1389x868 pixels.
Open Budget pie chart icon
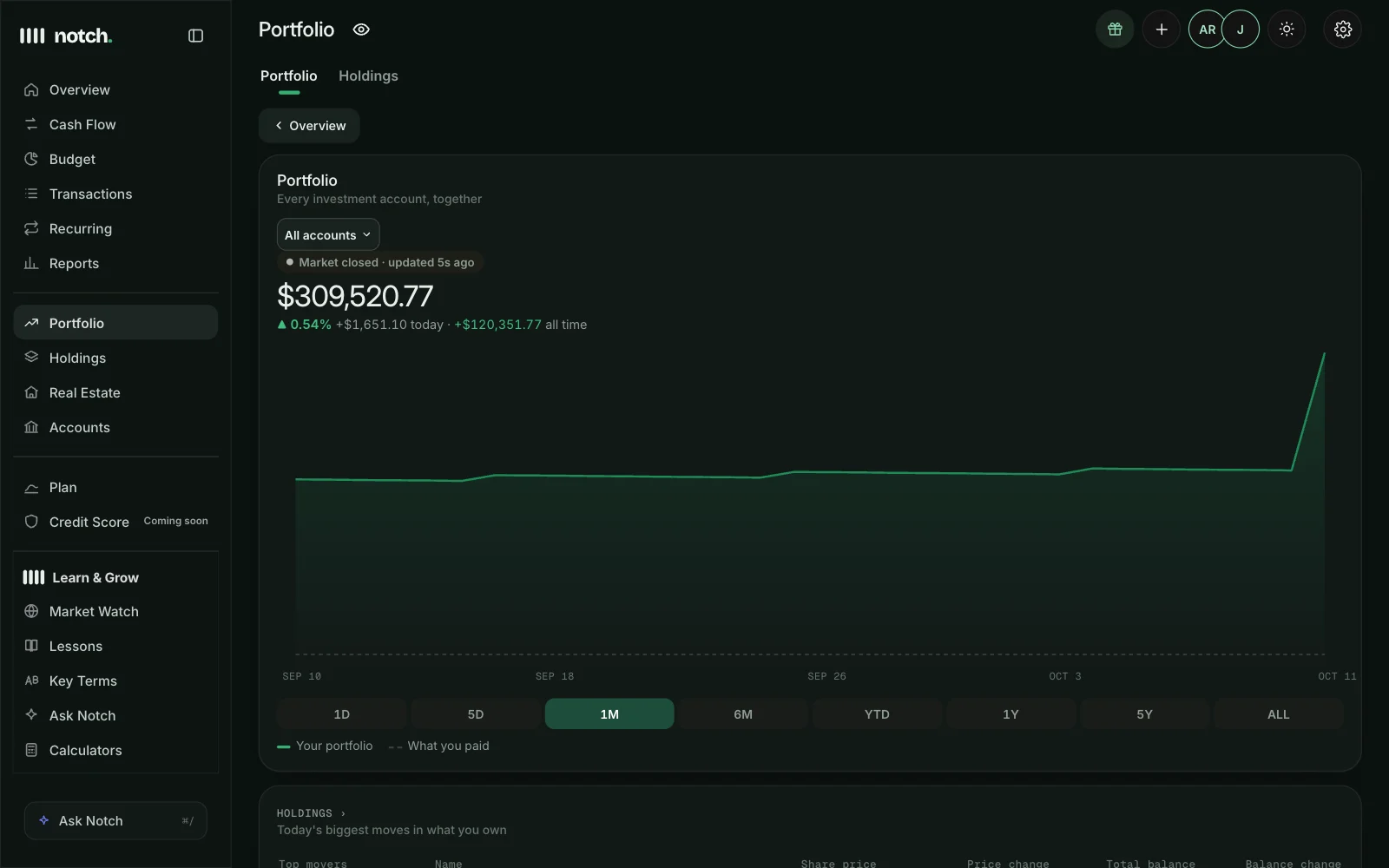(31, 159)
